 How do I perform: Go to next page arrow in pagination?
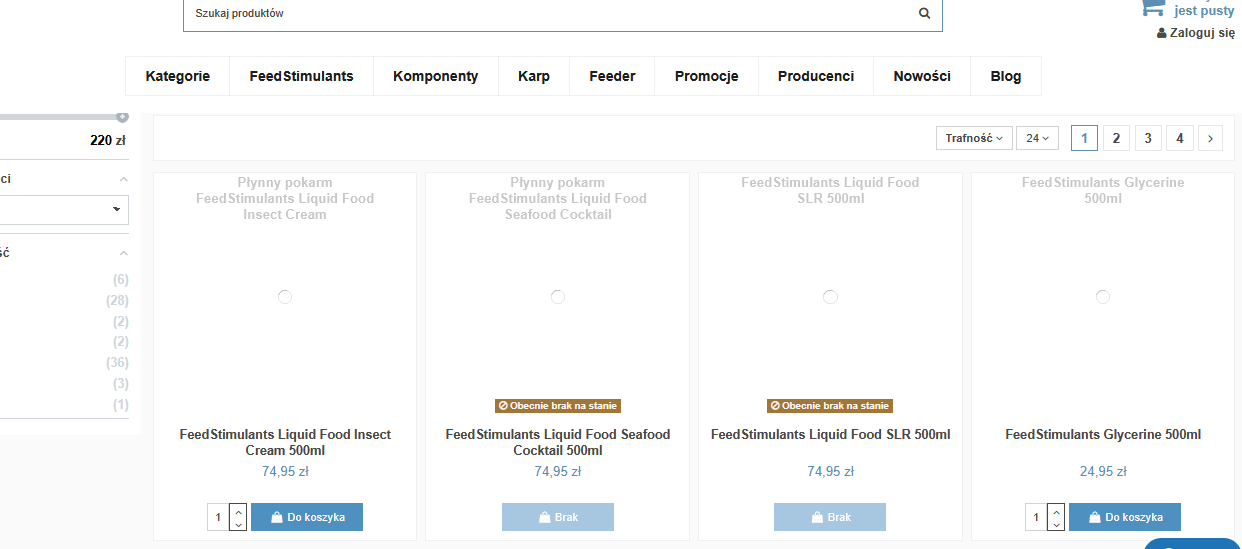1210,138
